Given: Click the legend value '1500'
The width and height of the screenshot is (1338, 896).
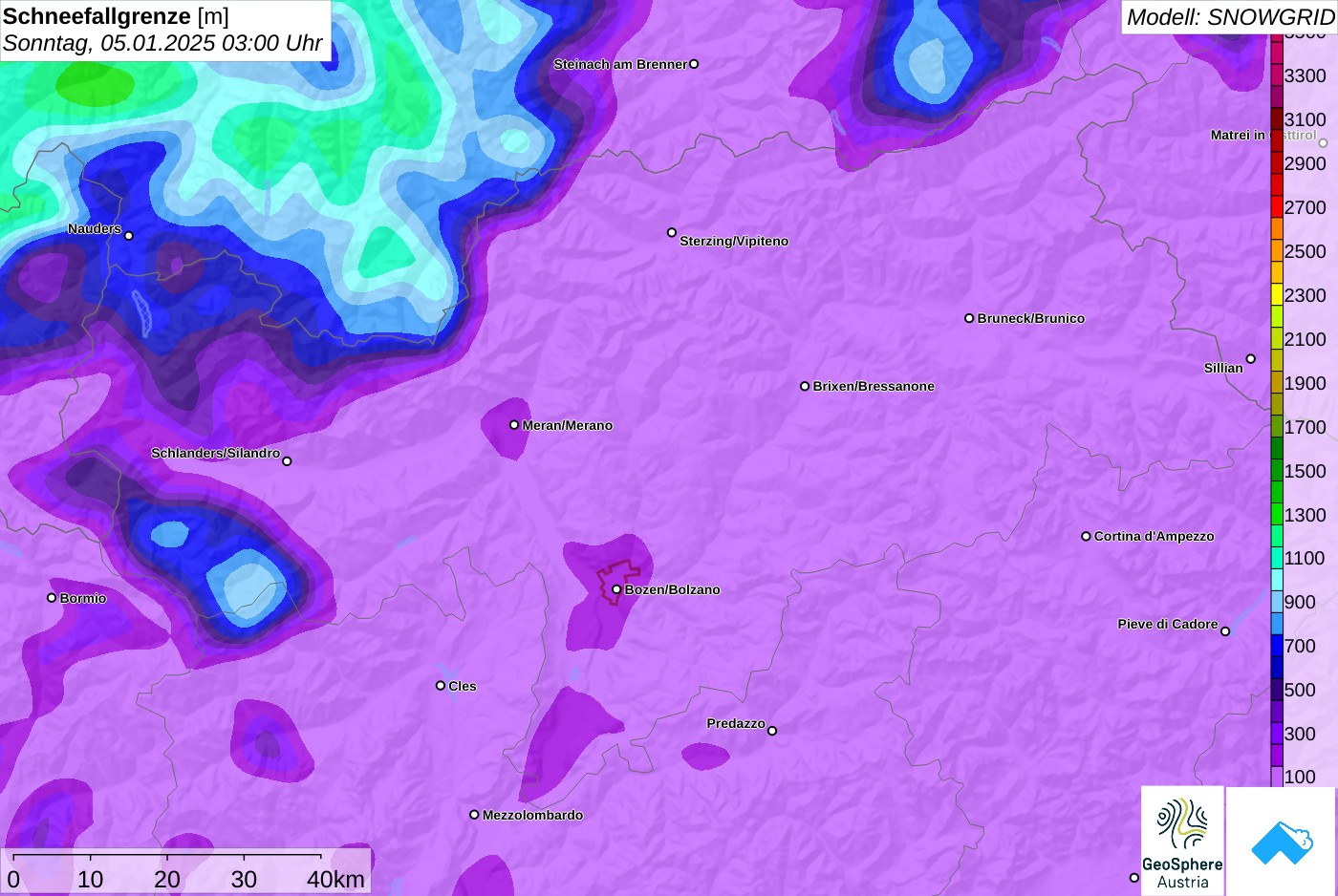Looking at the screenshot, I should click(1306, 471).
